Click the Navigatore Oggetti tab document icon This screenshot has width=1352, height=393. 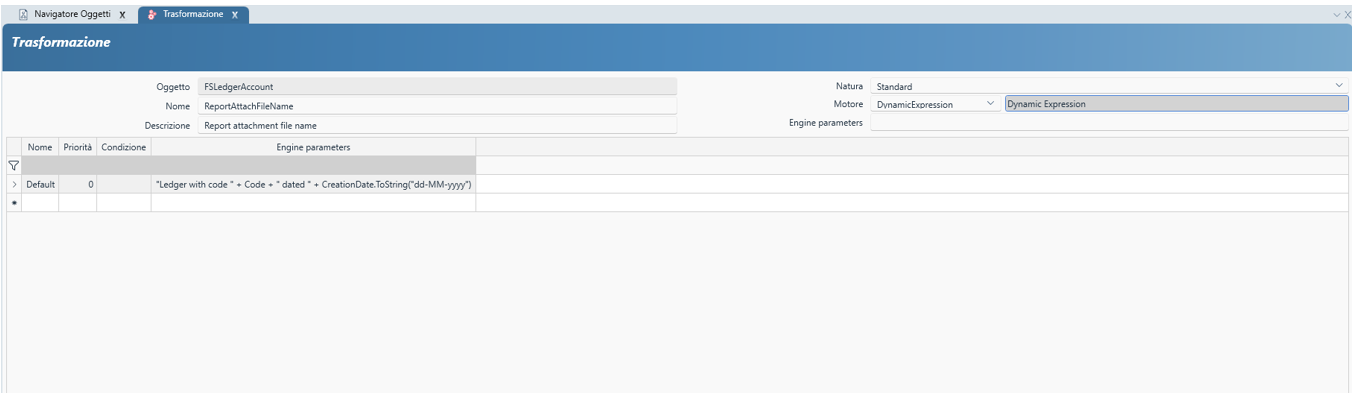tap(23, 15)
